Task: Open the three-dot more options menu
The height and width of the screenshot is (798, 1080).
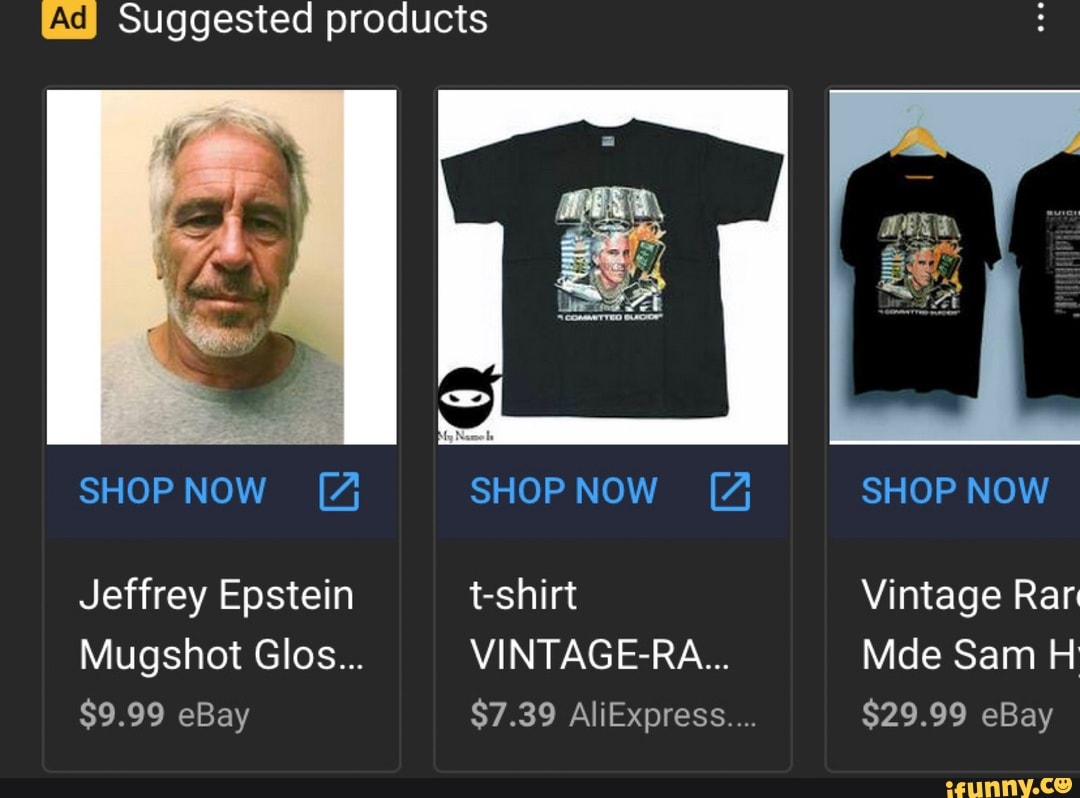Action: click(x=1041, y=17)
